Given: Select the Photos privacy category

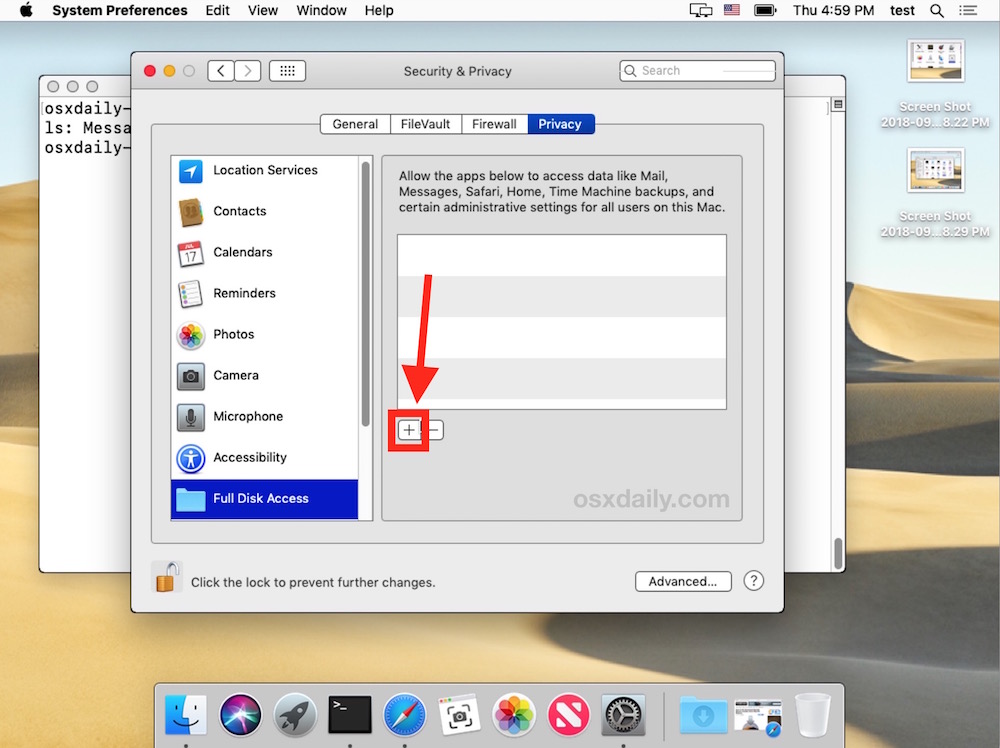Looking at the screenshot, I should click(x=233, y=334).
